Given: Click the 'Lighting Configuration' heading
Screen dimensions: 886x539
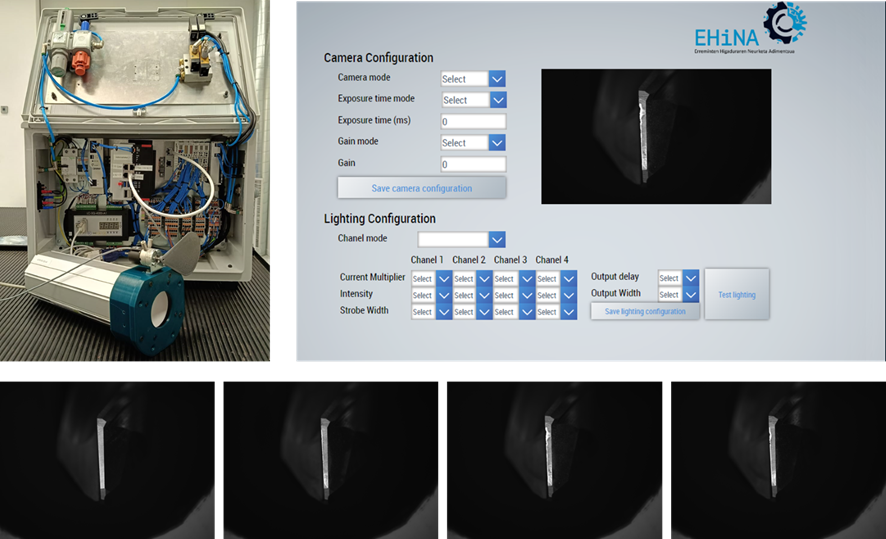Looking at the screenshot, I should (380, 219).
